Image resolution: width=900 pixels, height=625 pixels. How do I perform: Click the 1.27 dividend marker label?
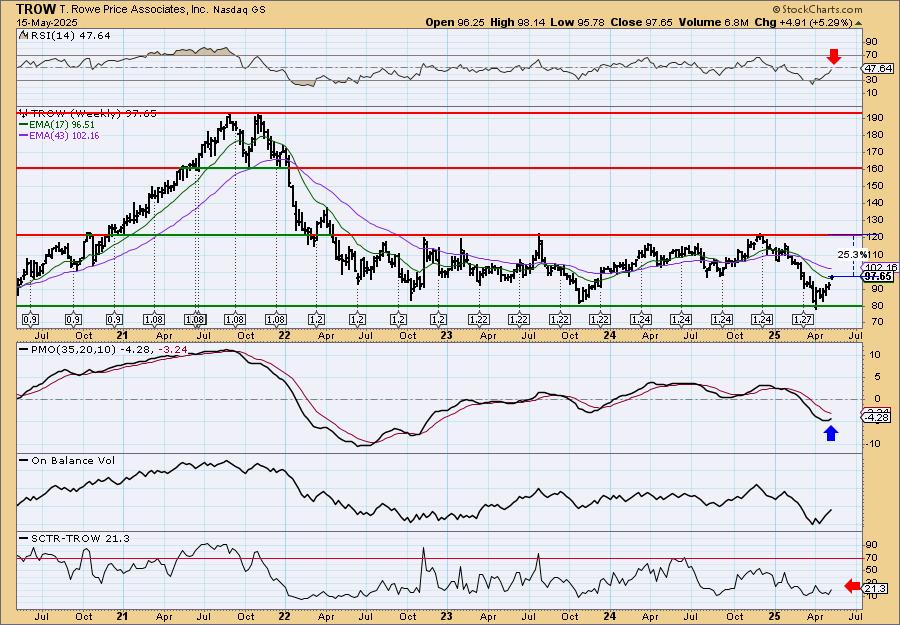(x=804, y=319)
